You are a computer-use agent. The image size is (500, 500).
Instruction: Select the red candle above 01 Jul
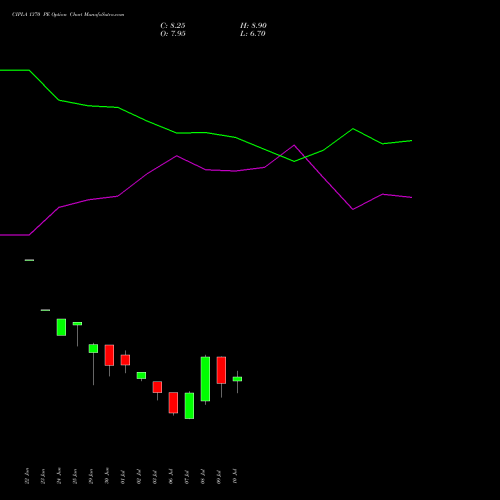pyautogui.click(x=125, y=360)
